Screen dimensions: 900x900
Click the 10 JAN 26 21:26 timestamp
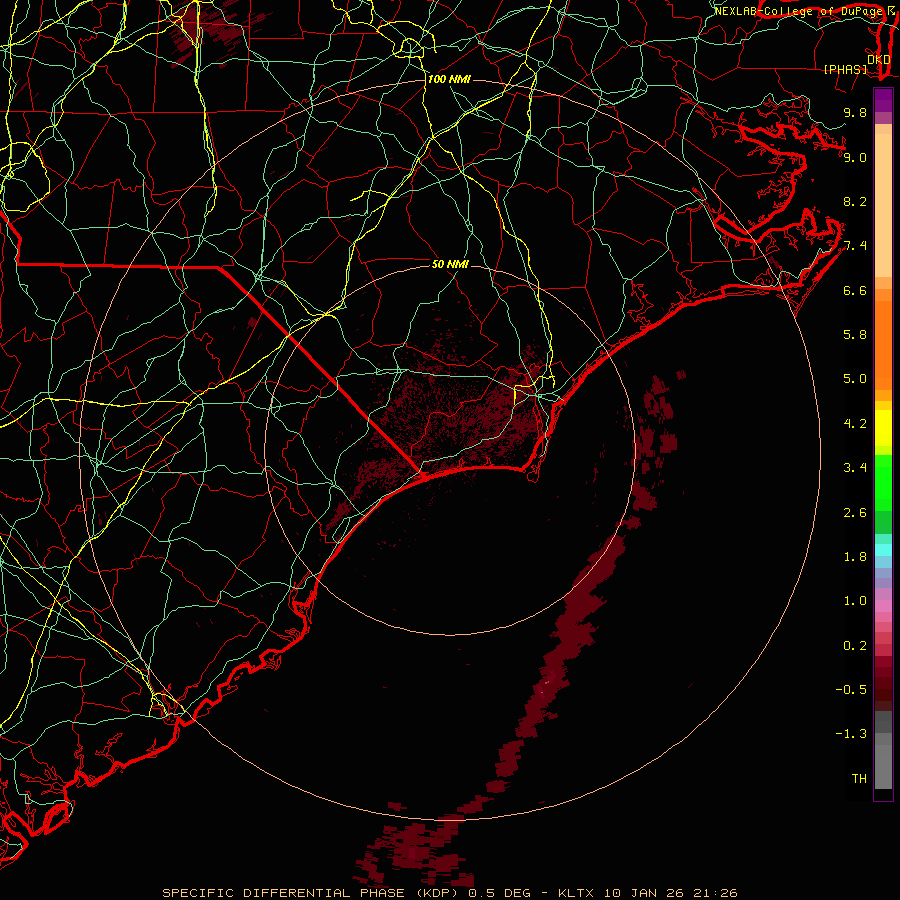pos(670,893)
